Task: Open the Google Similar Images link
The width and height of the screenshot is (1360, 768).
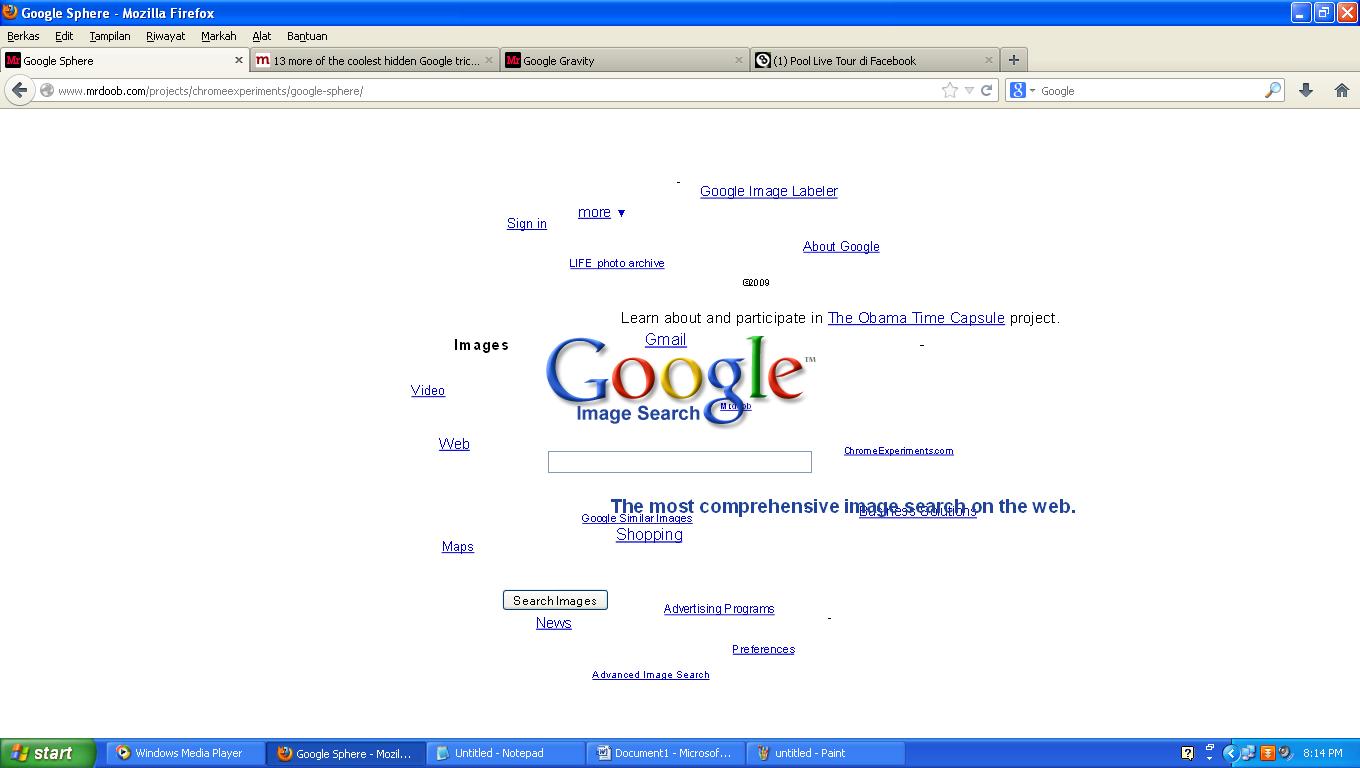Action: [x=637, y=518]
